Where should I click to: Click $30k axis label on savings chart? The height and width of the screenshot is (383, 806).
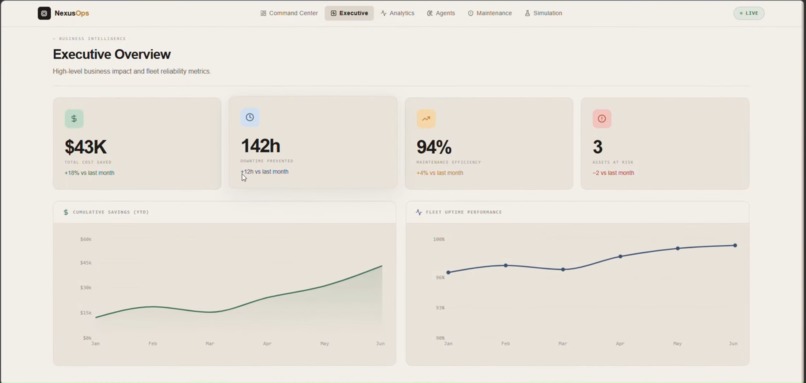[x=86, y=288]
